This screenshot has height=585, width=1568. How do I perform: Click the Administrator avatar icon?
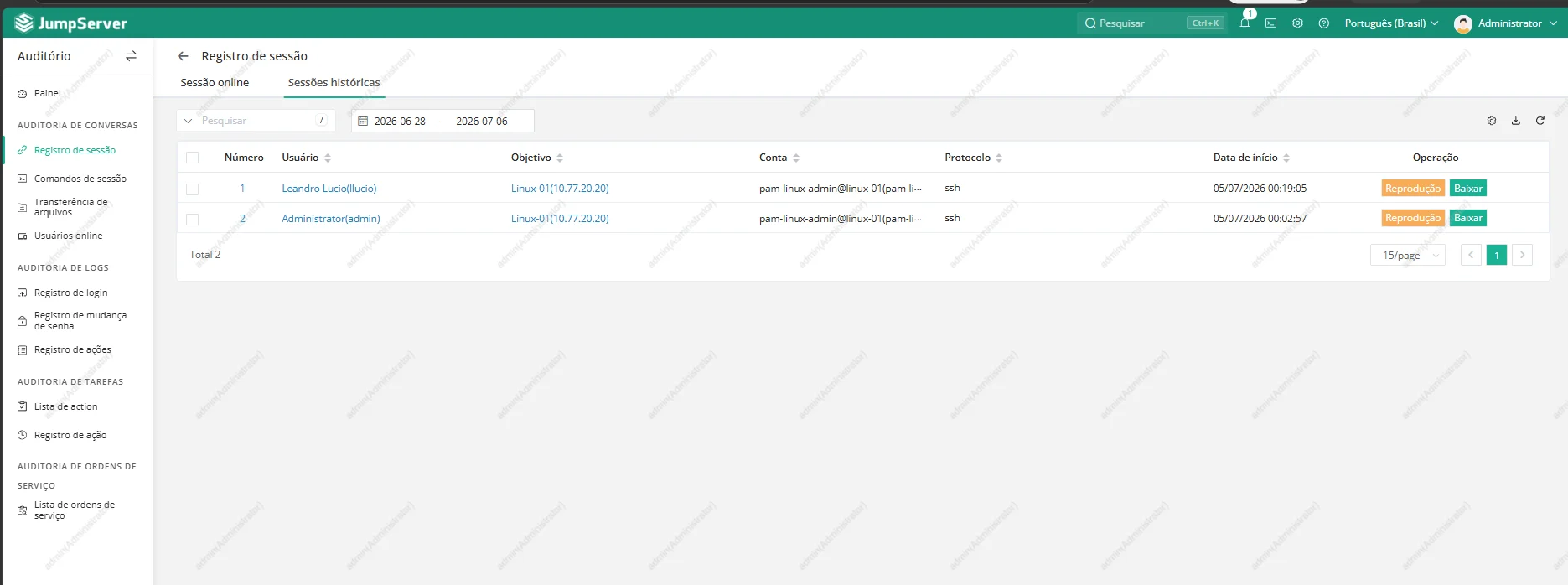(1463, 24)
